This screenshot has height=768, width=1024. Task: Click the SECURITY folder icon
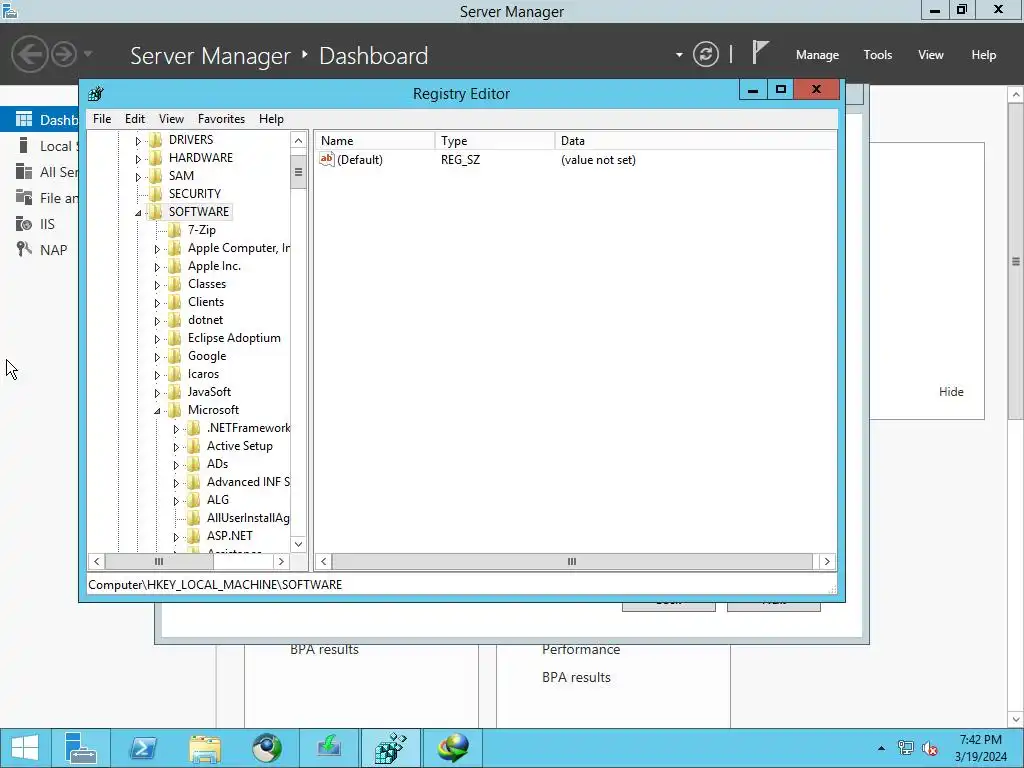coord(155,194)
